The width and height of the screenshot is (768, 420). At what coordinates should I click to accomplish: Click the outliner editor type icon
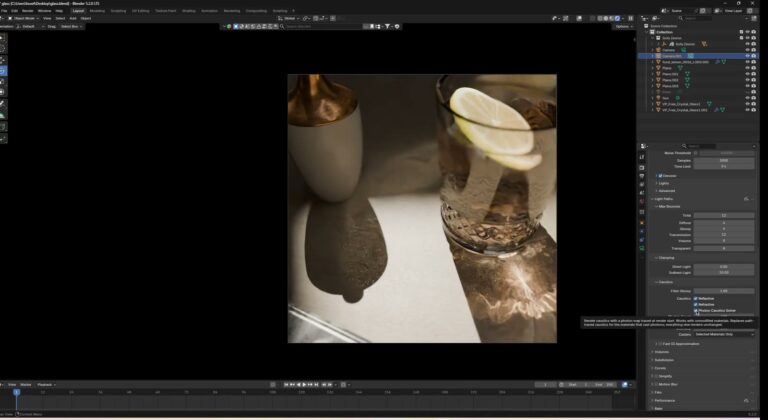645,18
